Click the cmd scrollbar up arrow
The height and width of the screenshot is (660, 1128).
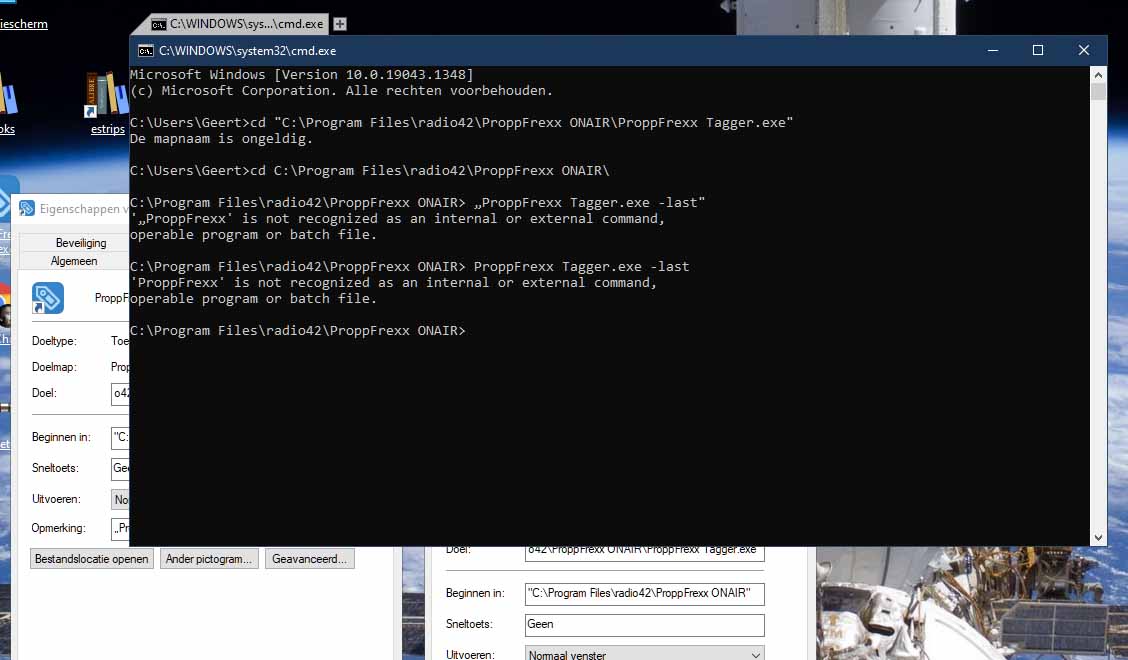pos(1098,75)
